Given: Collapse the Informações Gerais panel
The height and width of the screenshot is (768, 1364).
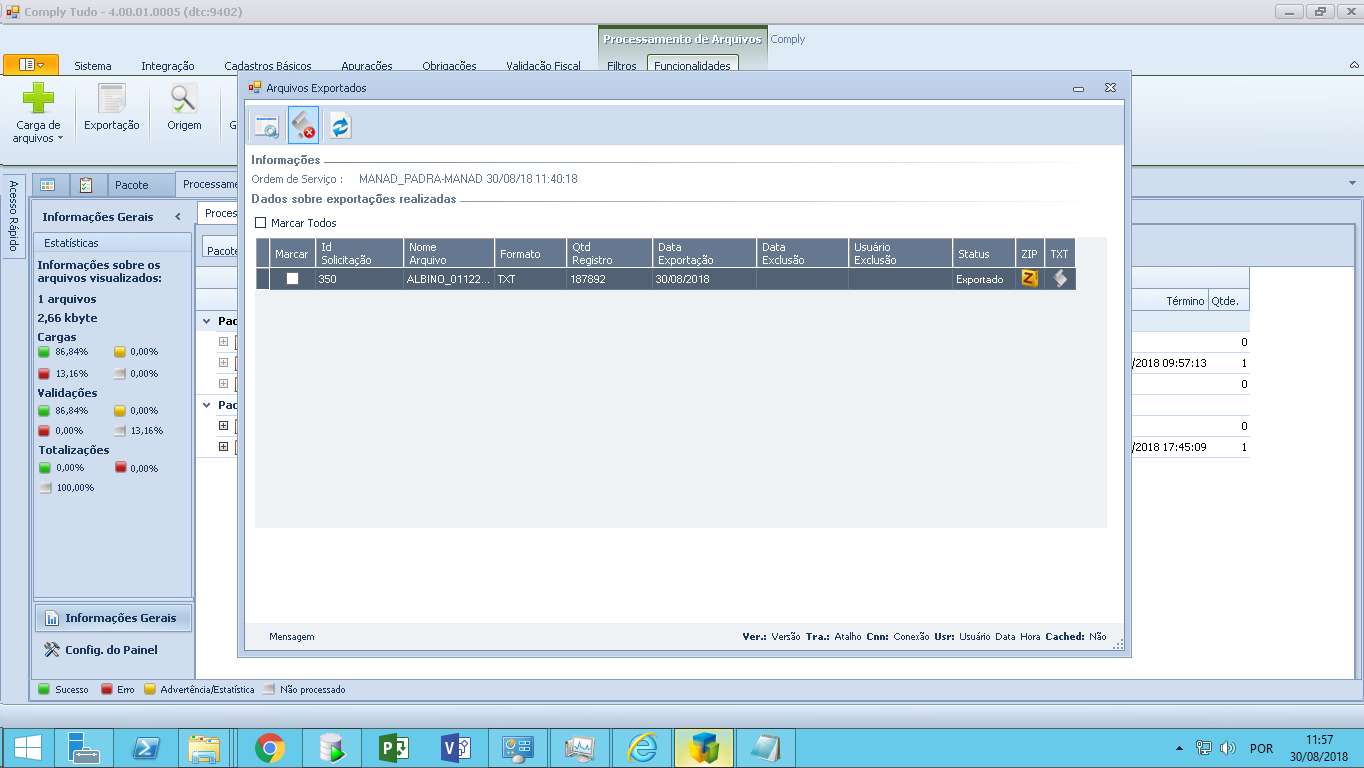Looking at the screenshot, I should click(178, 217).
